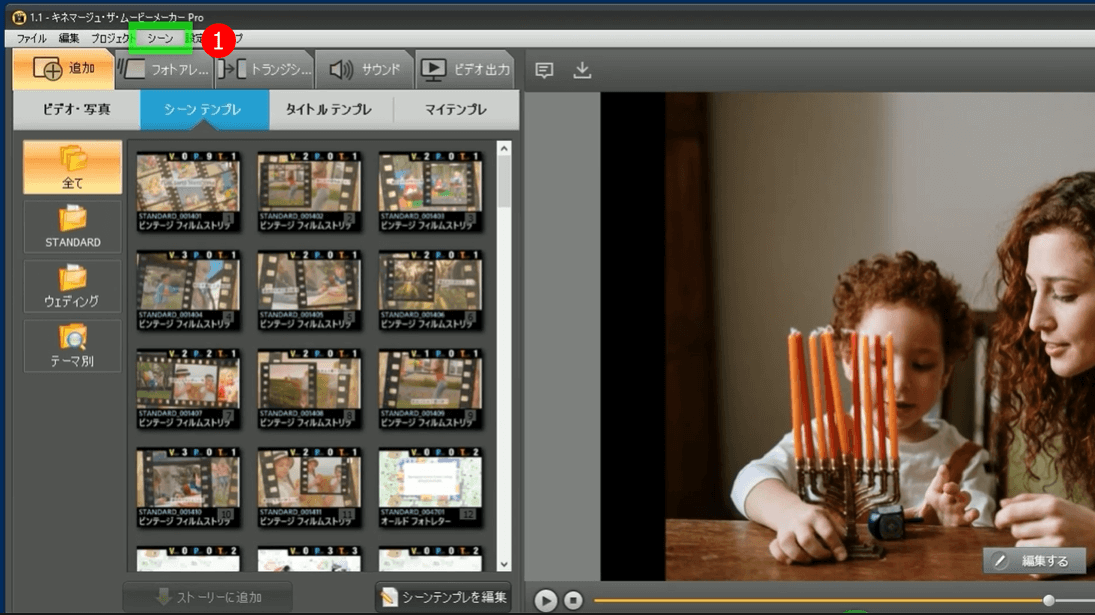The height and width of the screenshot is (615, 1095).
Task: Select the ウェディング folder category
Action: [73, 285]
